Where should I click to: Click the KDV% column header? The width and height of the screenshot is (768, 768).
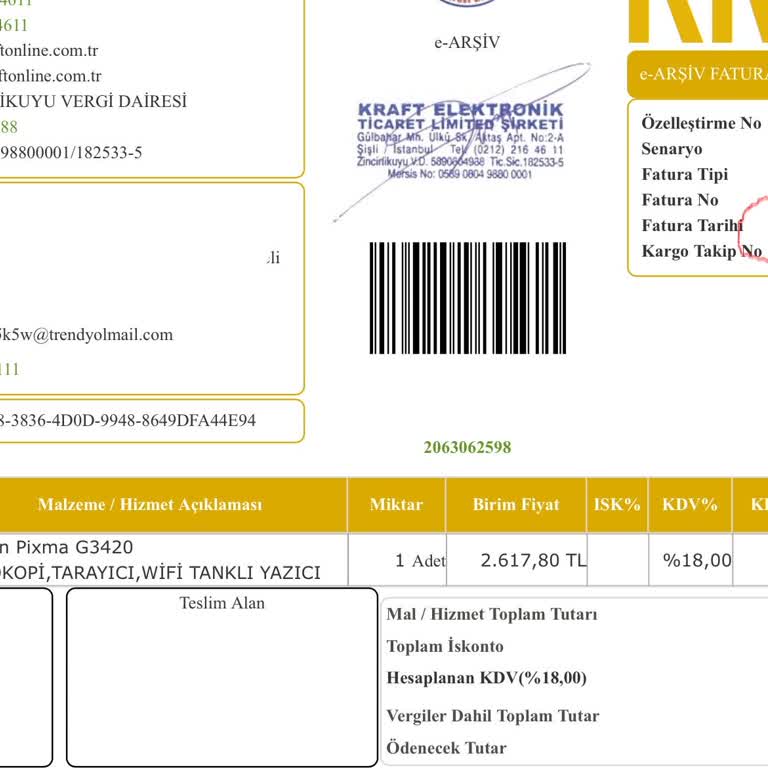690,504
